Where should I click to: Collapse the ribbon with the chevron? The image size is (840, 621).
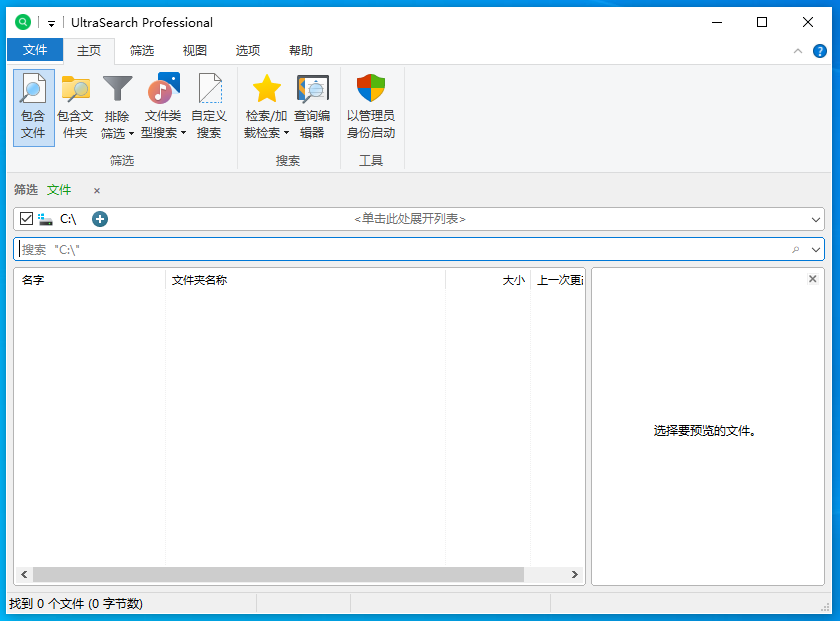click(797, 51)
